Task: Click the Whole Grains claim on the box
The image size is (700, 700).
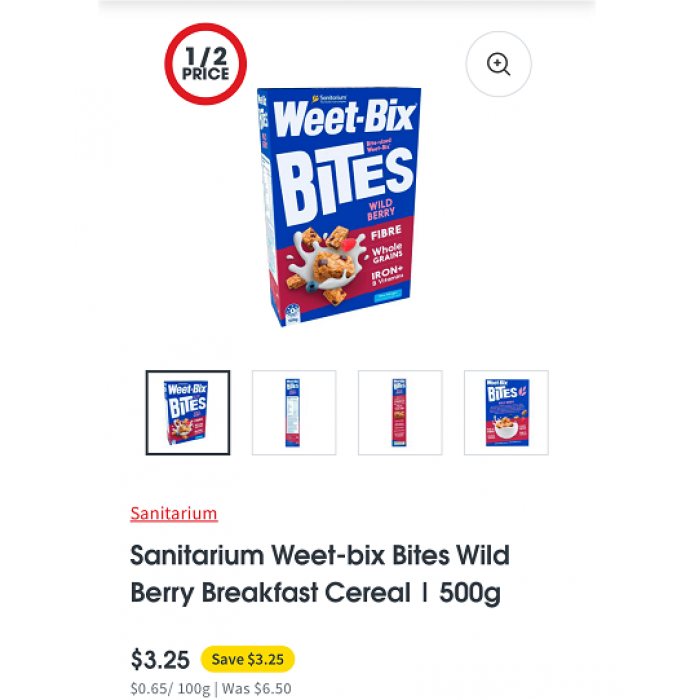Action: click(x=387, y=251)
